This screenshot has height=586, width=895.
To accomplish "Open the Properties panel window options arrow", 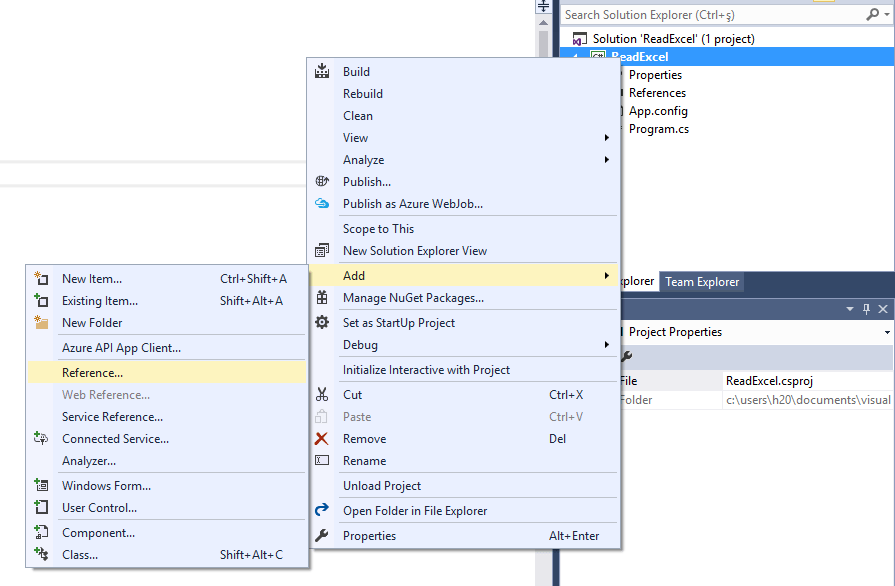I will 849,309.
